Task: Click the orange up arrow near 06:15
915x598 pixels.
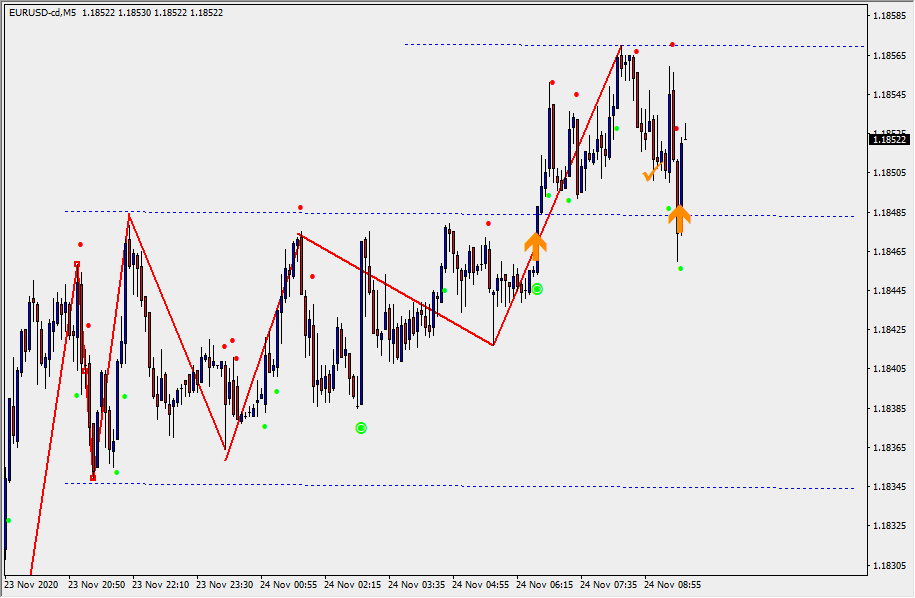Action: (x=536, y=245)
